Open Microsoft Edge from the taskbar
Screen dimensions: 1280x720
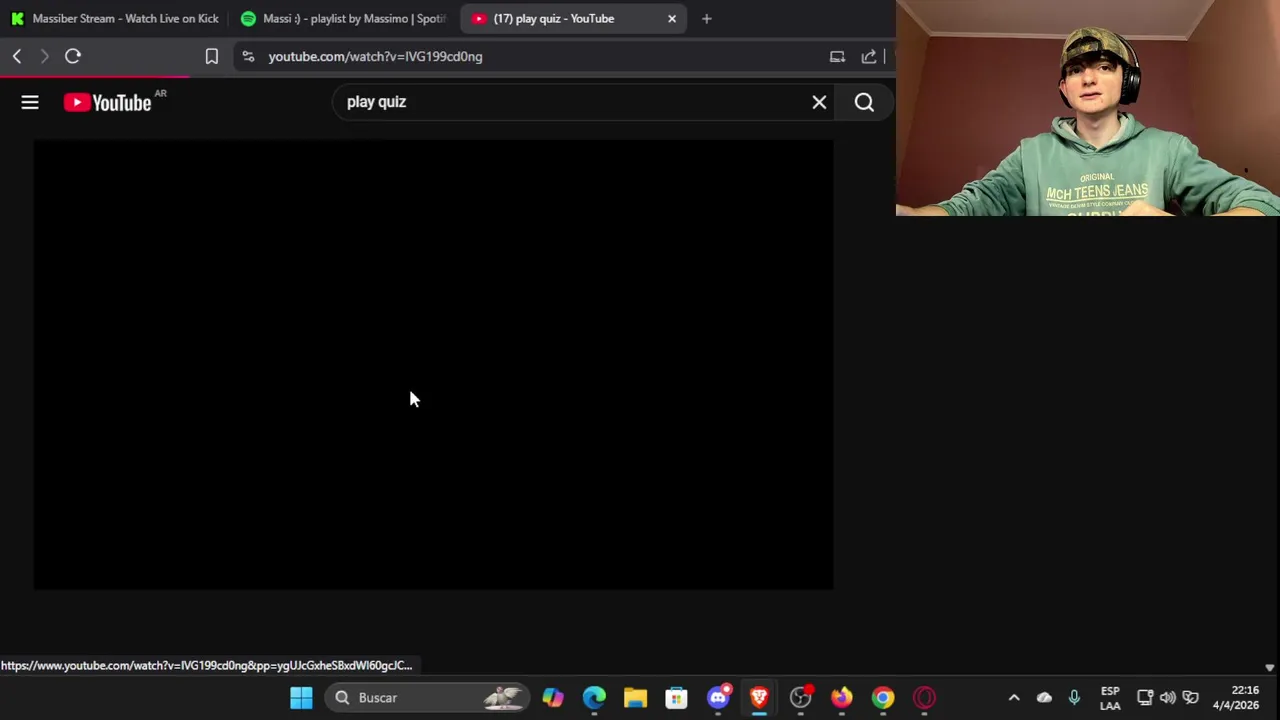pyautogui.click(x=594, y=698)
